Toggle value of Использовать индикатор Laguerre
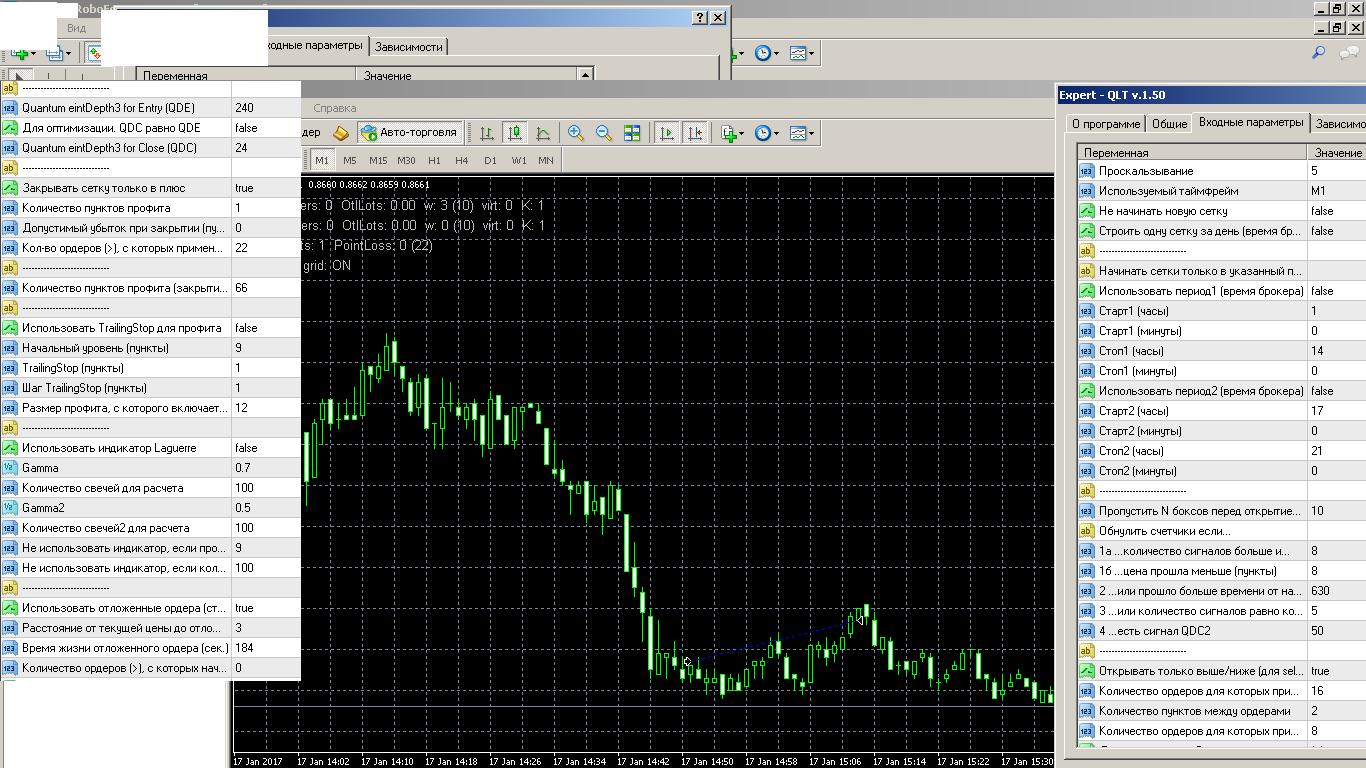Image resolution: width=1366 pixels, height=768 pixels. (x=266, y=448)
